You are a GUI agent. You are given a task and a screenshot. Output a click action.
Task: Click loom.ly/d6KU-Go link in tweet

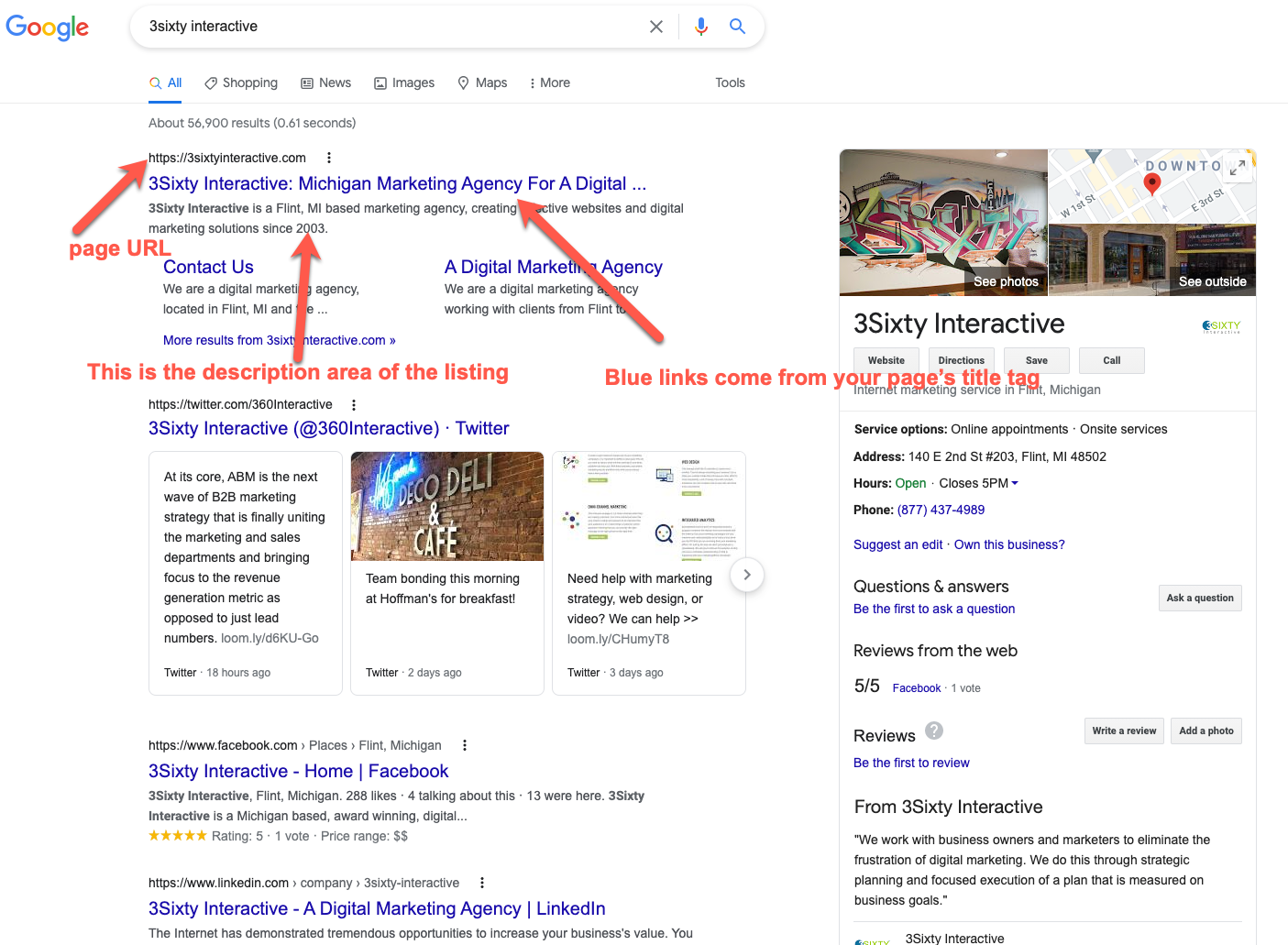click(x=270, y=638)
